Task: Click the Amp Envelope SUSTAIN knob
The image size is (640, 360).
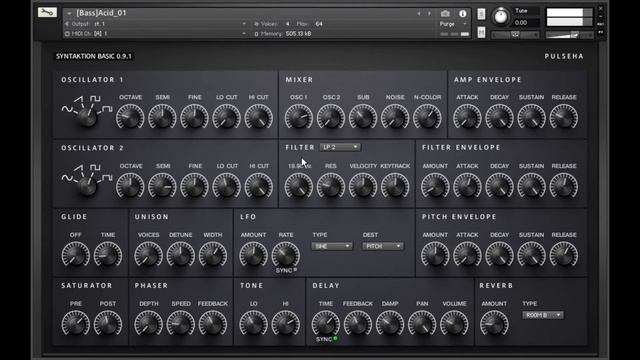Action: 531,117
